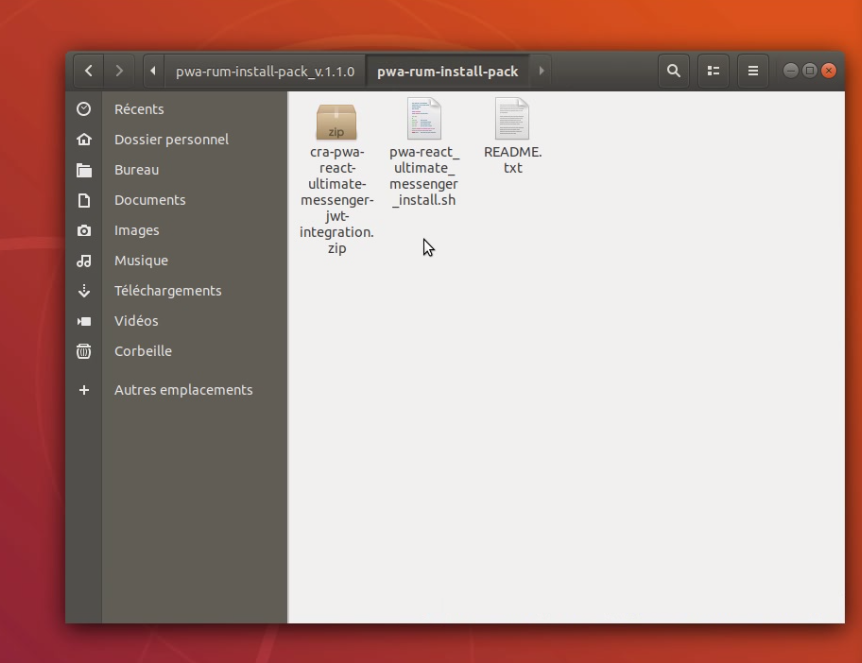Toggle list view layout button

click(714, 71)
